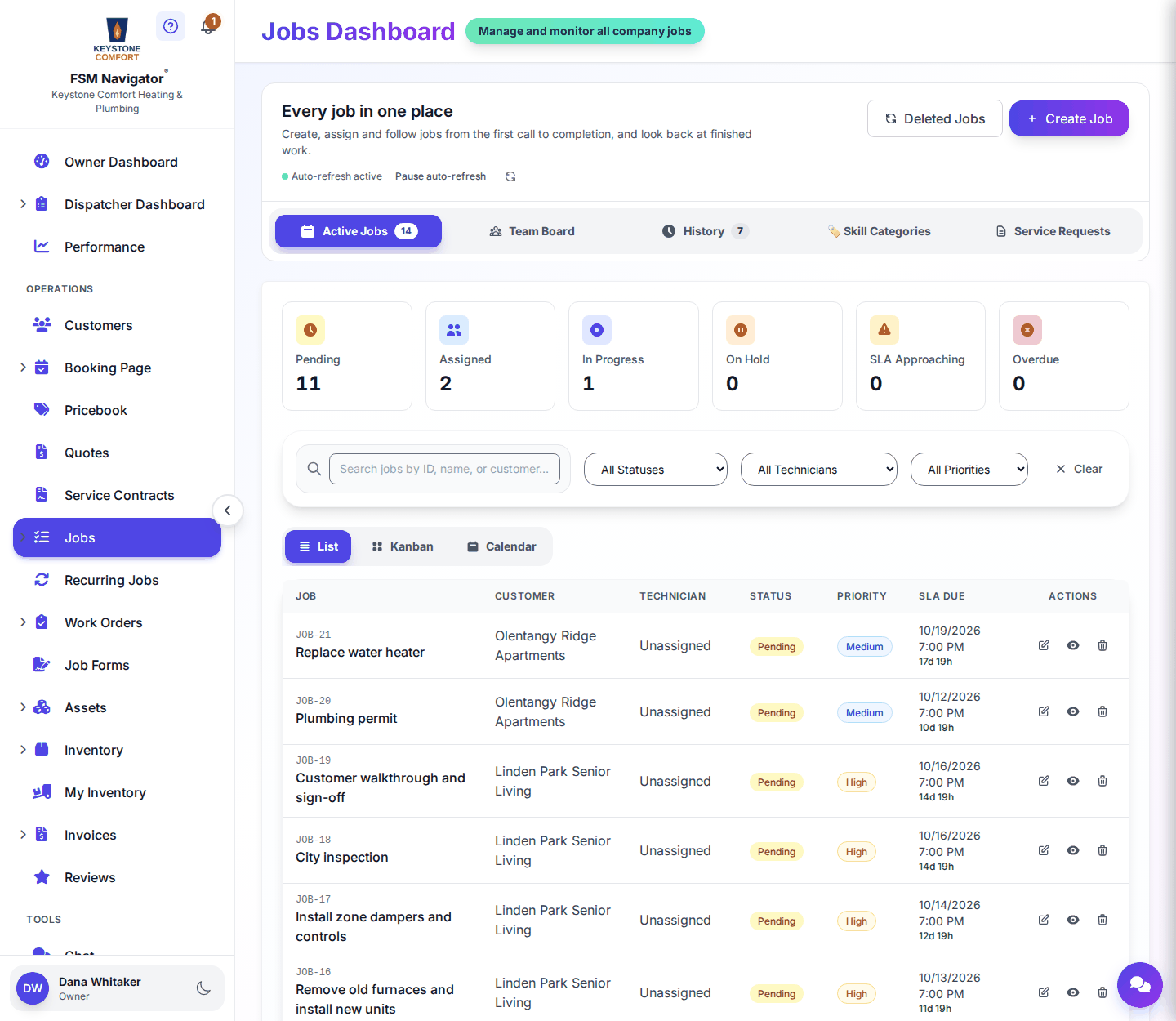Expand Booking Page submenu chevron
Image resolution: width=1176 pixels, height=1021 pixels.
click(x=23, y=368)
